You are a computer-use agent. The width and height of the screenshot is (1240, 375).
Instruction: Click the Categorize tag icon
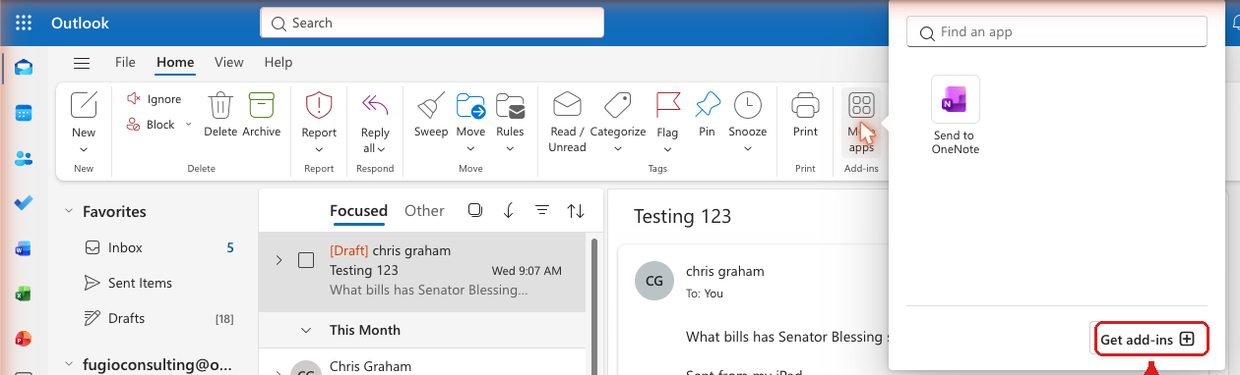pos(617,105)
